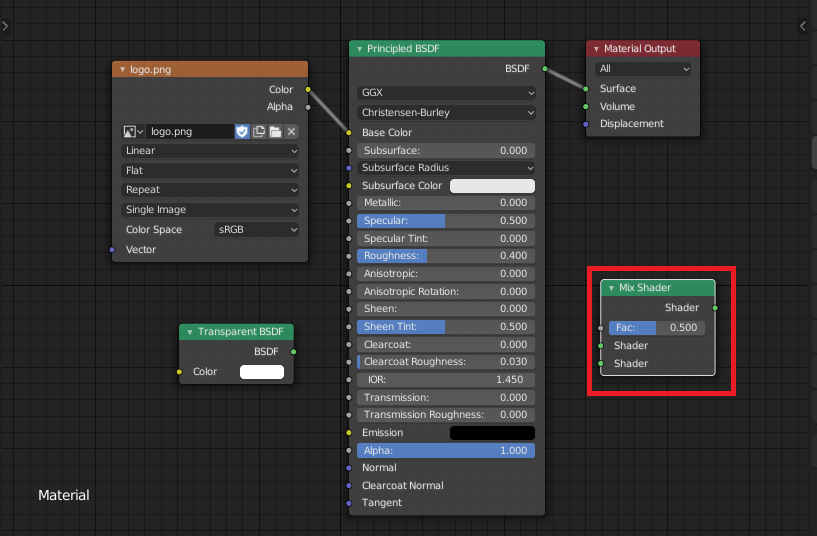Screen dimensions: 817x536
Task: Click the Clearcoat Normal input socket
Action: pos(349,485)
